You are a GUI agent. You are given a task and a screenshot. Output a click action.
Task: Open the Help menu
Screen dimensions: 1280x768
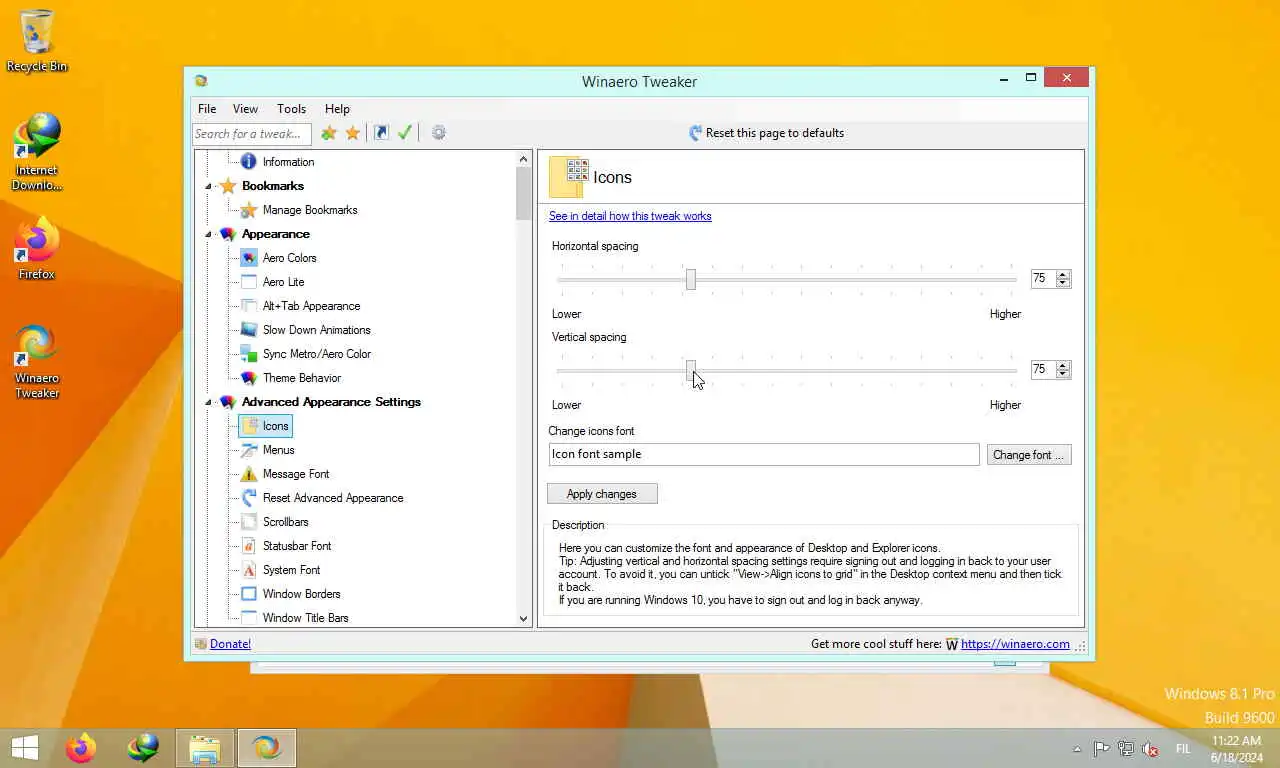[337, 109]
